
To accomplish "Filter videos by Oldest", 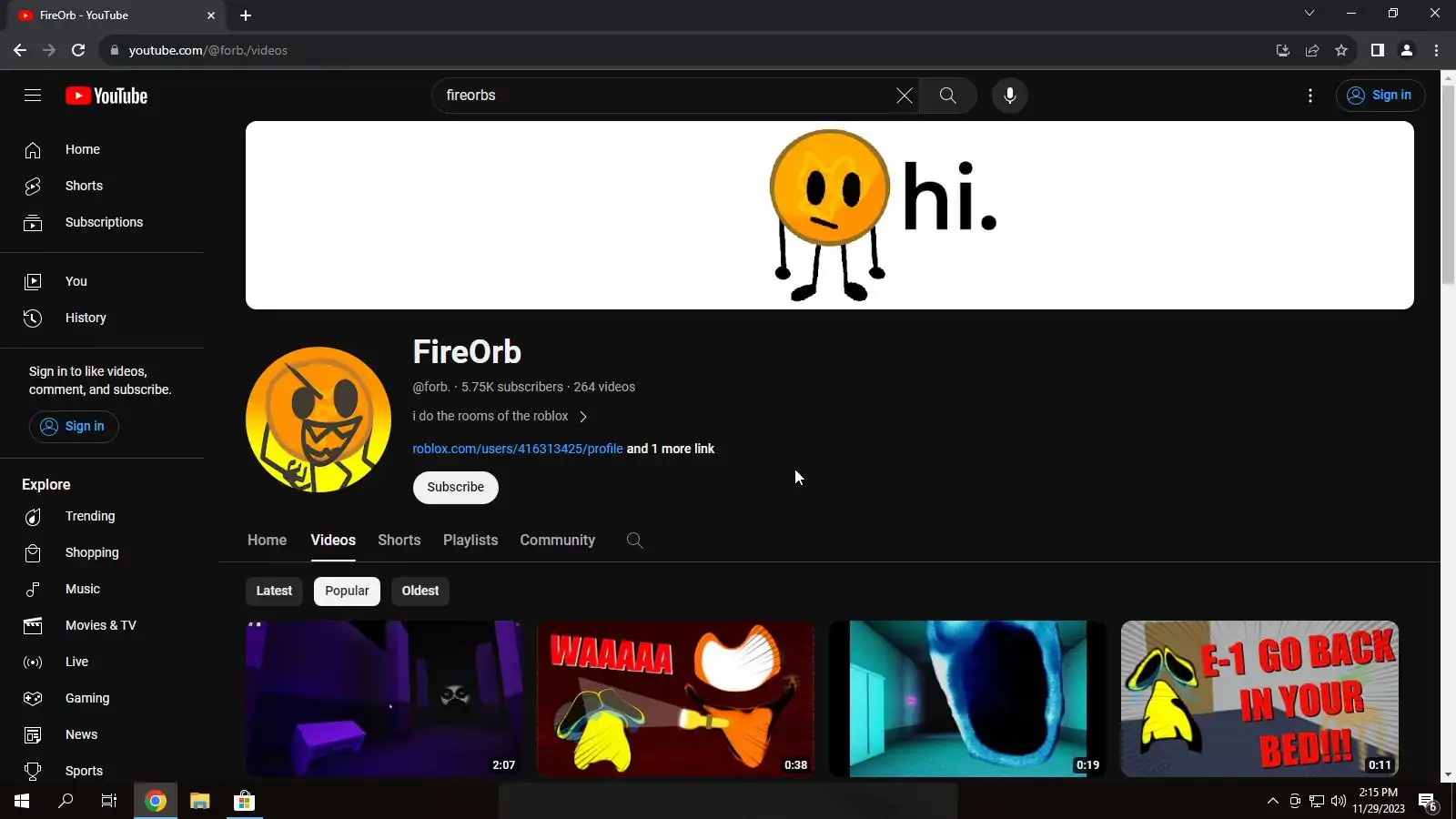I will point(420,591).
